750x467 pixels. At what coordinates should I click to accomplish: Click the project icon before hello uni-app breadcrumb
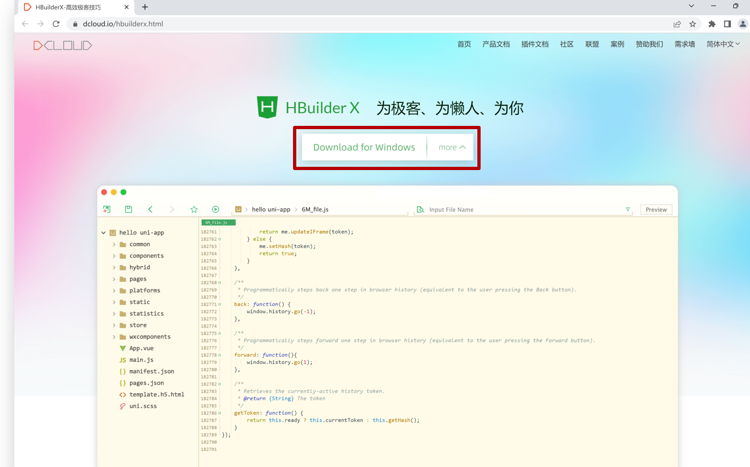pos(238,209)
